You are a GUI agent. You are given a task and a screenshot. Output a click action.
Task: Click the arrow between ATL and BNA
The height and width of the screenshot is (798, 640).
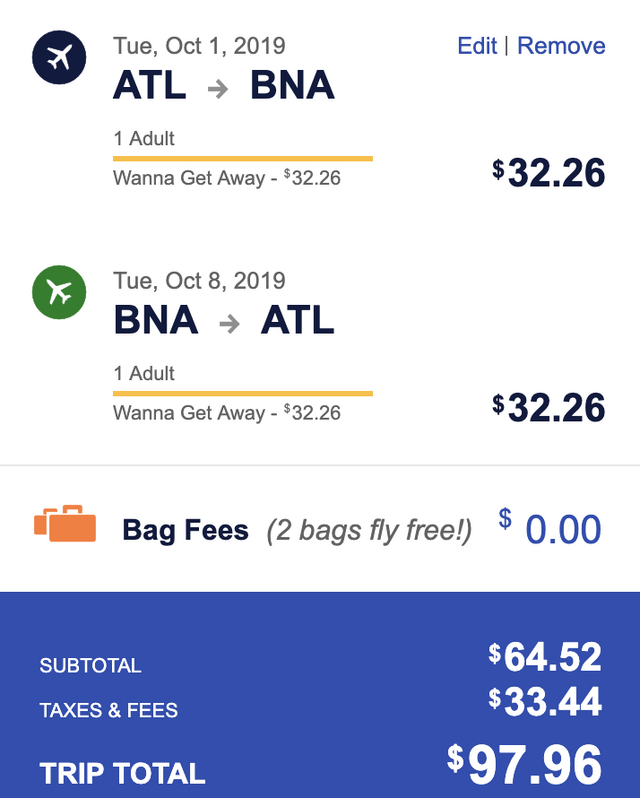coord(218,88)
